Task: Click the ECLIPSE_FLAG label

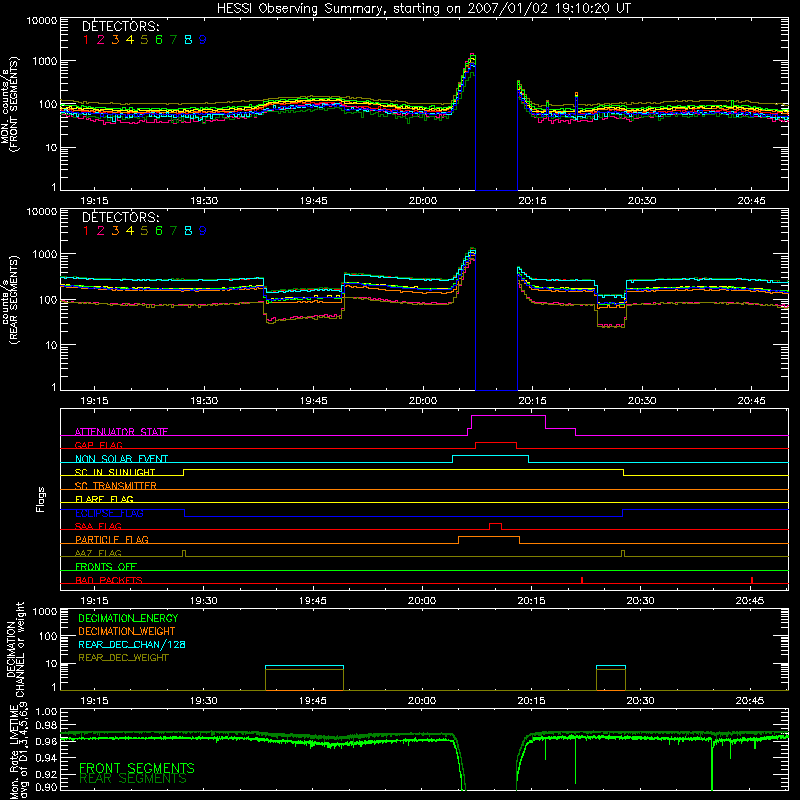Action: [x=109, y=513]
